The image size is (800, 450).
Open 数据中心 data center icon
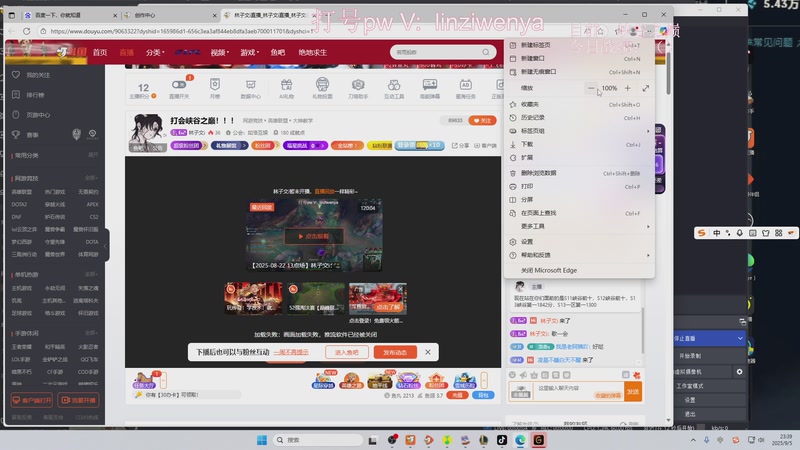click(251, 85)
